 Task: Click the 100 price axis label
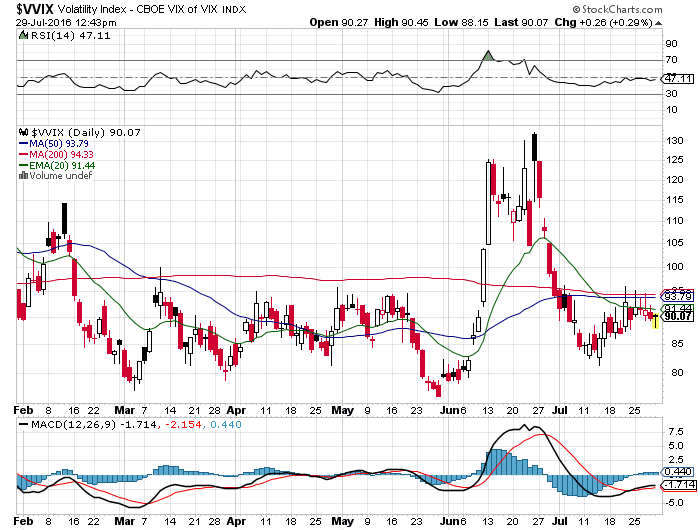tap(675, 267)
